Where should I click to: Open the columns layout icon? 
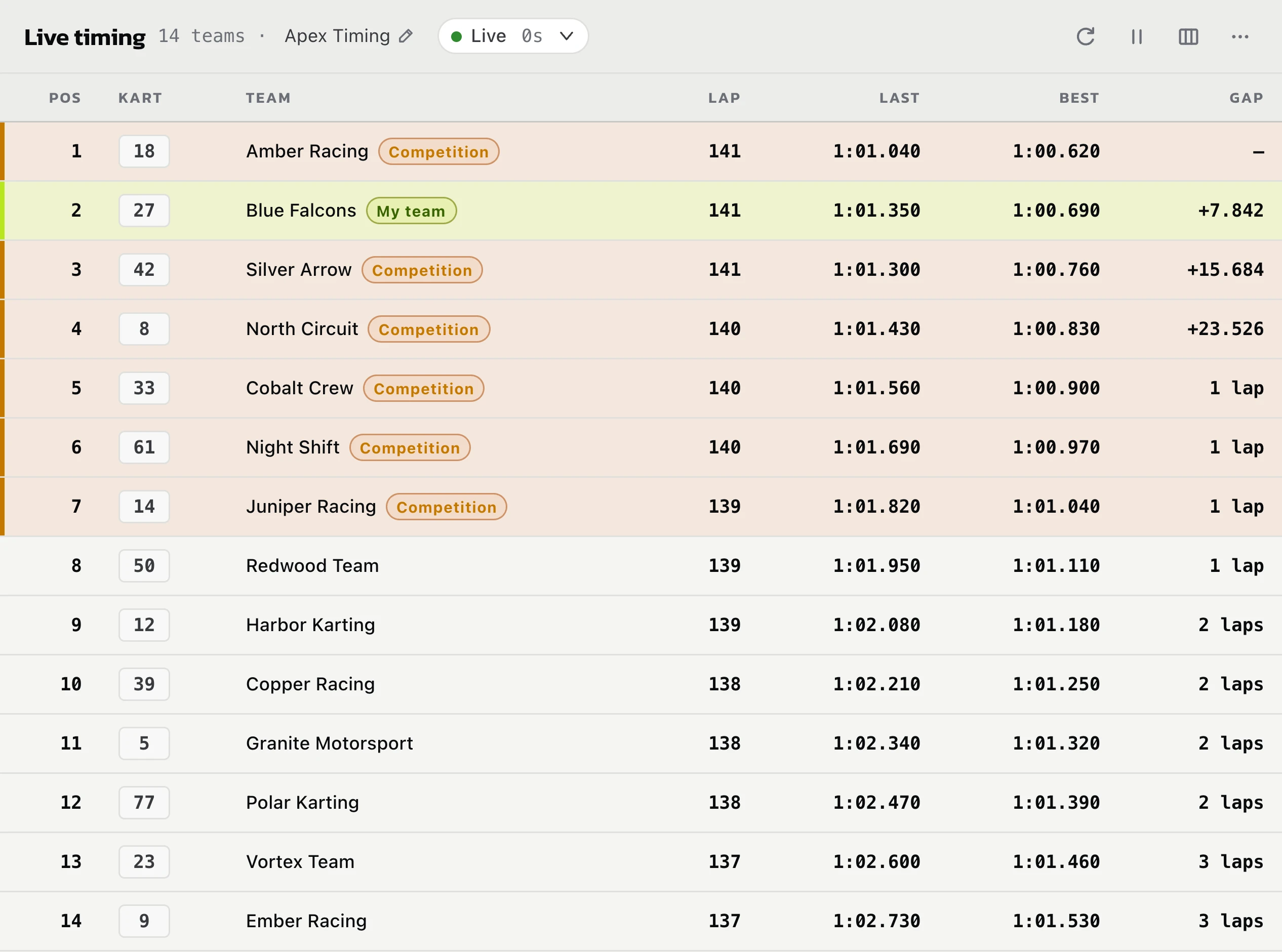click(x=1188, y=36)
